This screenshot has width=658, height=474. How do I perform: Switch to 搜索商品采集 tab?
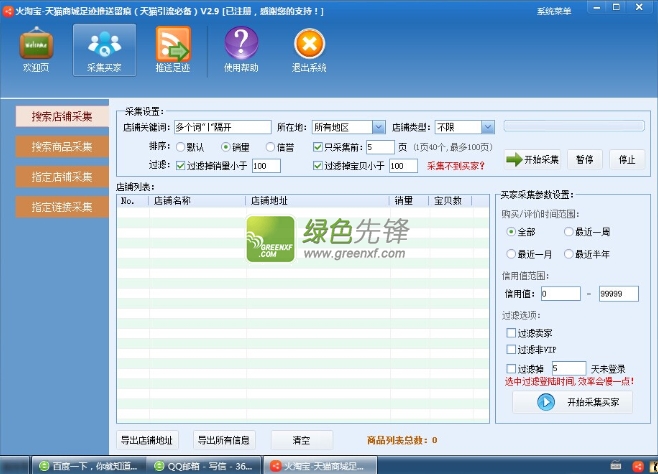pos(62,146)
